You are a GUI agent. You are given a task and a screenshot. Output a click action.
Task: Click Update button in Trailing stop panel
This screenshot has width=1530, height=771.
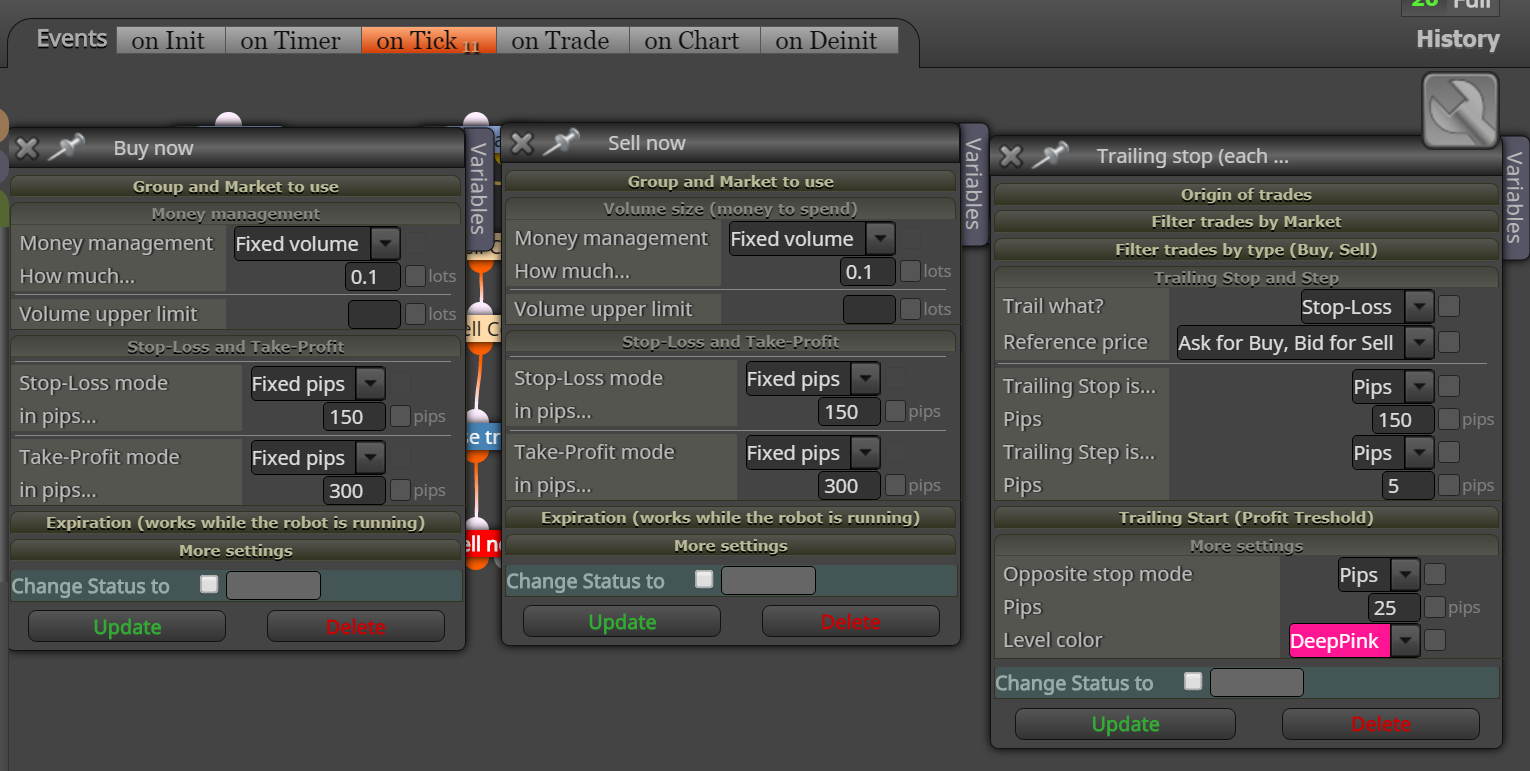pyautogui.click(x=1125, y=724)
